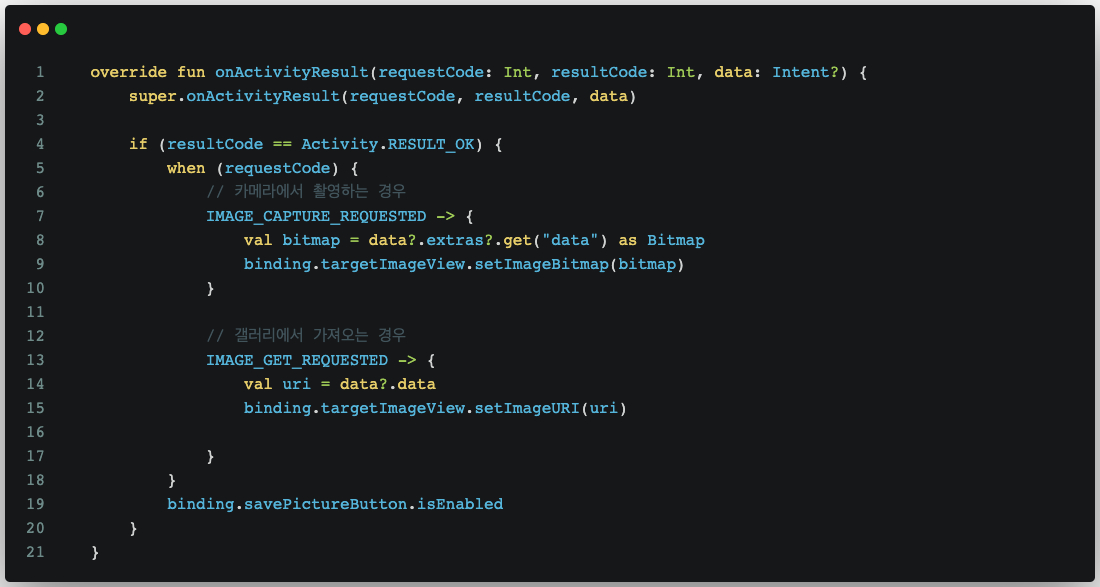Click the 'RESULT_OK' constant
Viewport: 1100px width, 587px height.
(x=431, y=144)
